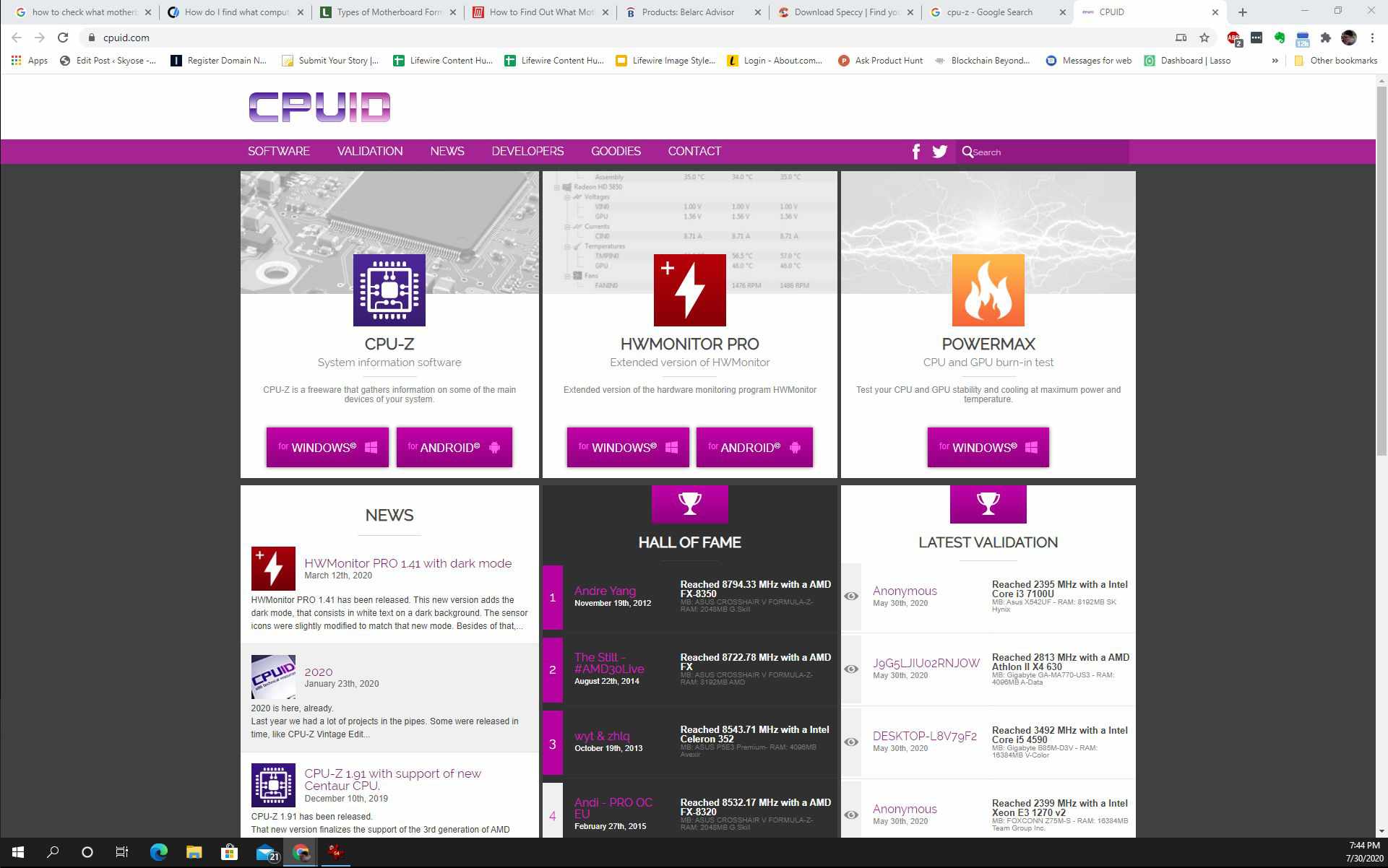Open the 2020 news article link

pos(319,672)
